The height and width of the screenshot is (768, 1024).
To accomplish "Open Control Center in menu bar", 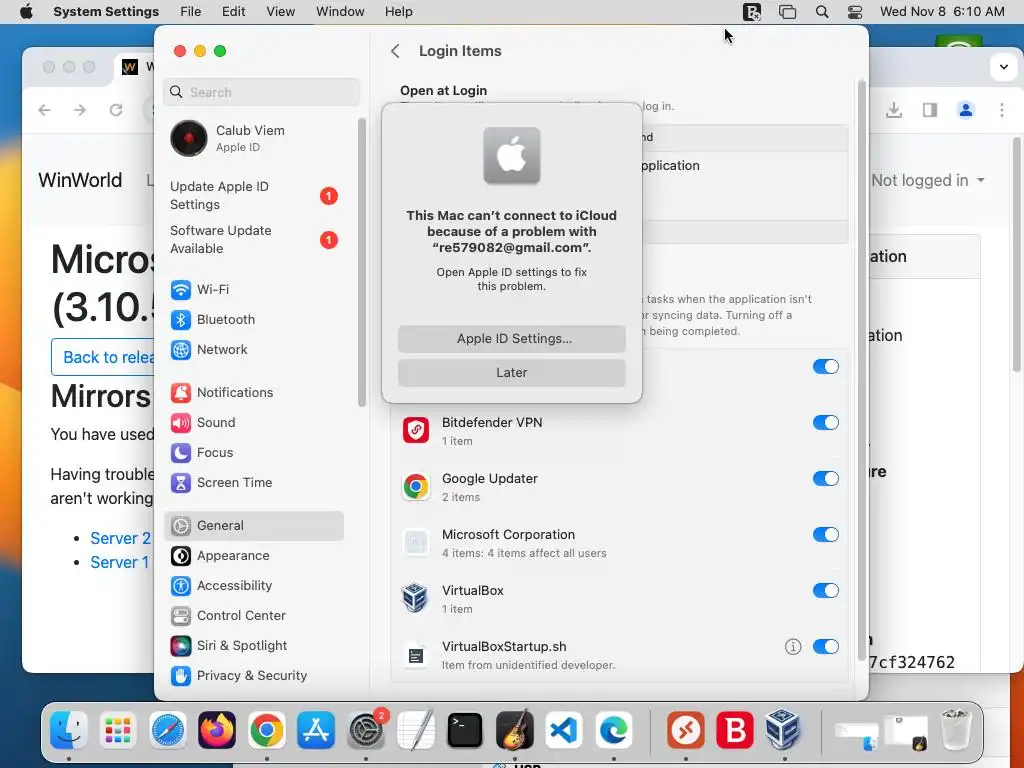I will (854, 12).
